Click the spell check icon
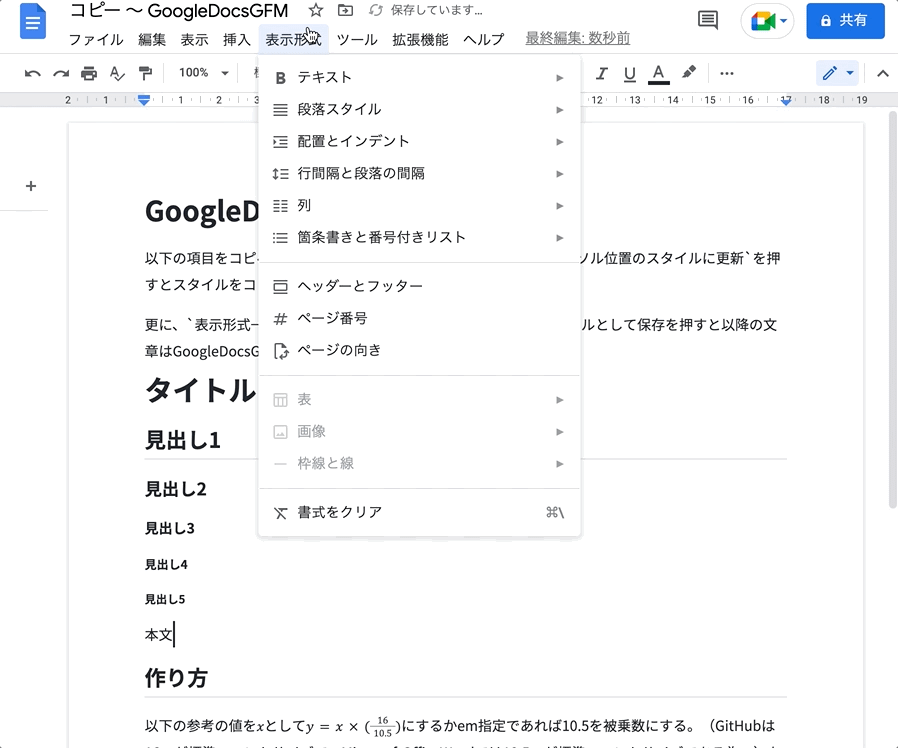 click(x=117, y=73)
